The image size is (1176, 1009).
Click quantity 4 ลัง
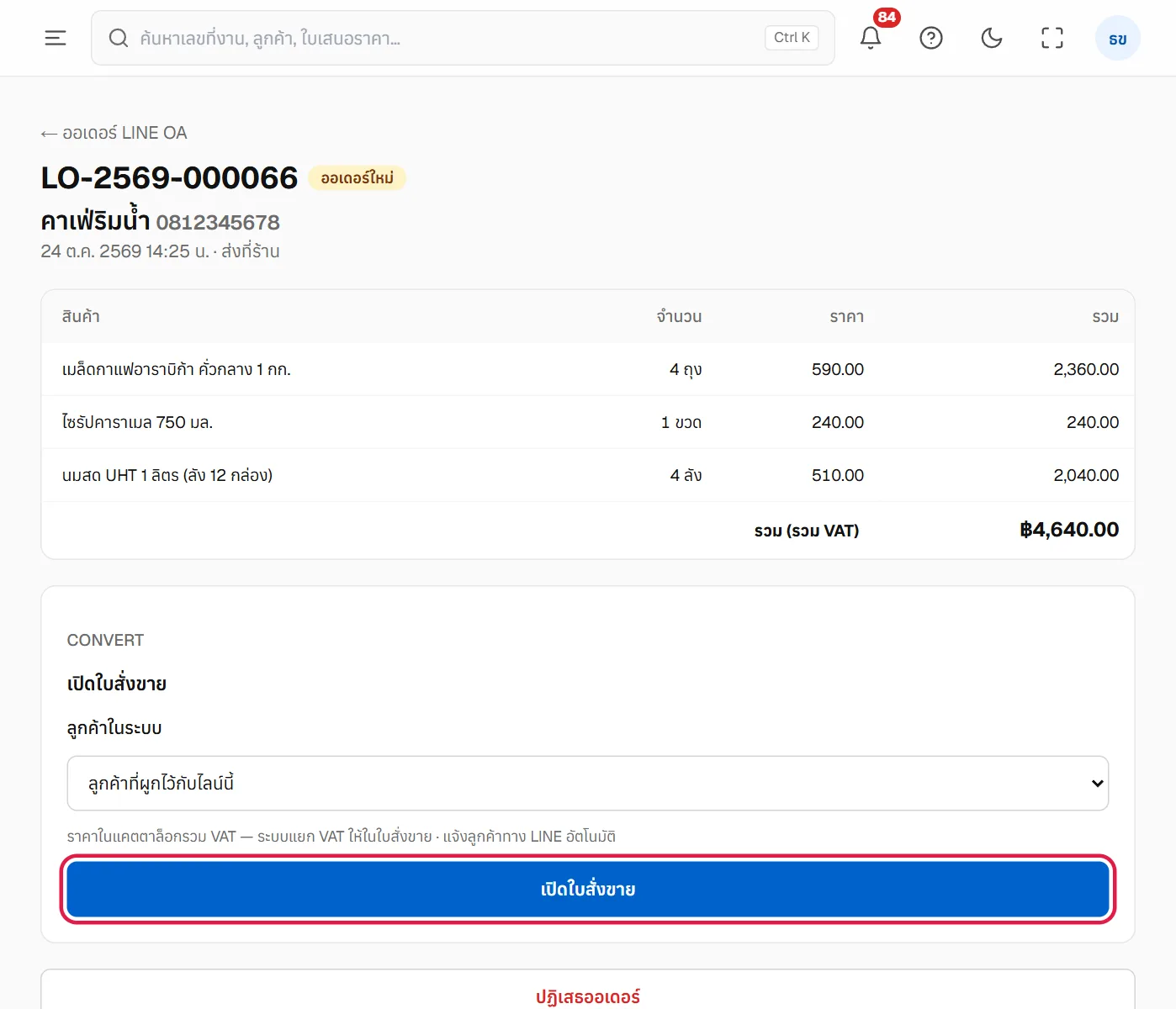[686, 475]
